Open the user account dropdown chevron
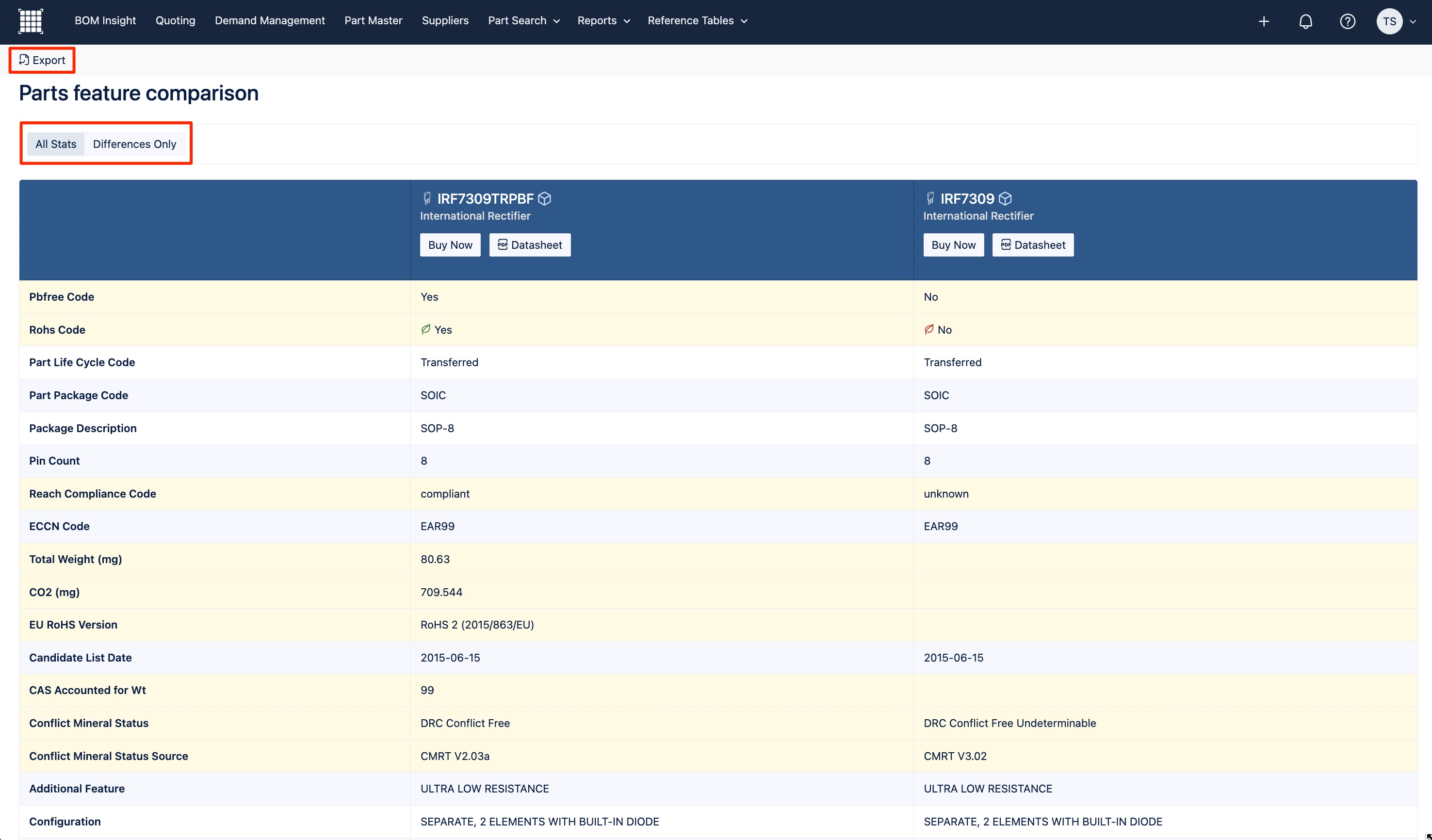 (x=1413, y=22)
